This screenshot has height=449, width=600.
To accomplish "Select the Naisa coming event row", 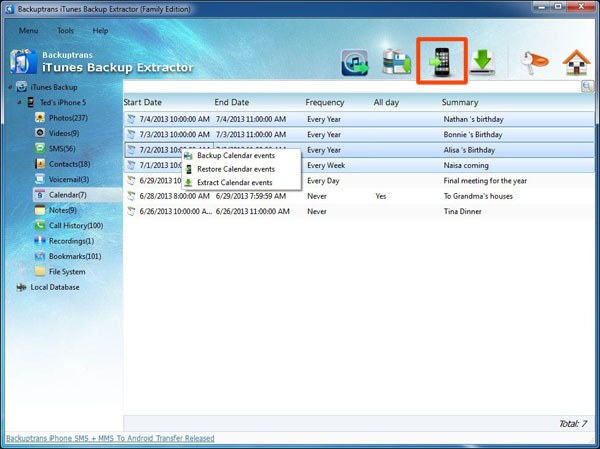I will 359,165.
